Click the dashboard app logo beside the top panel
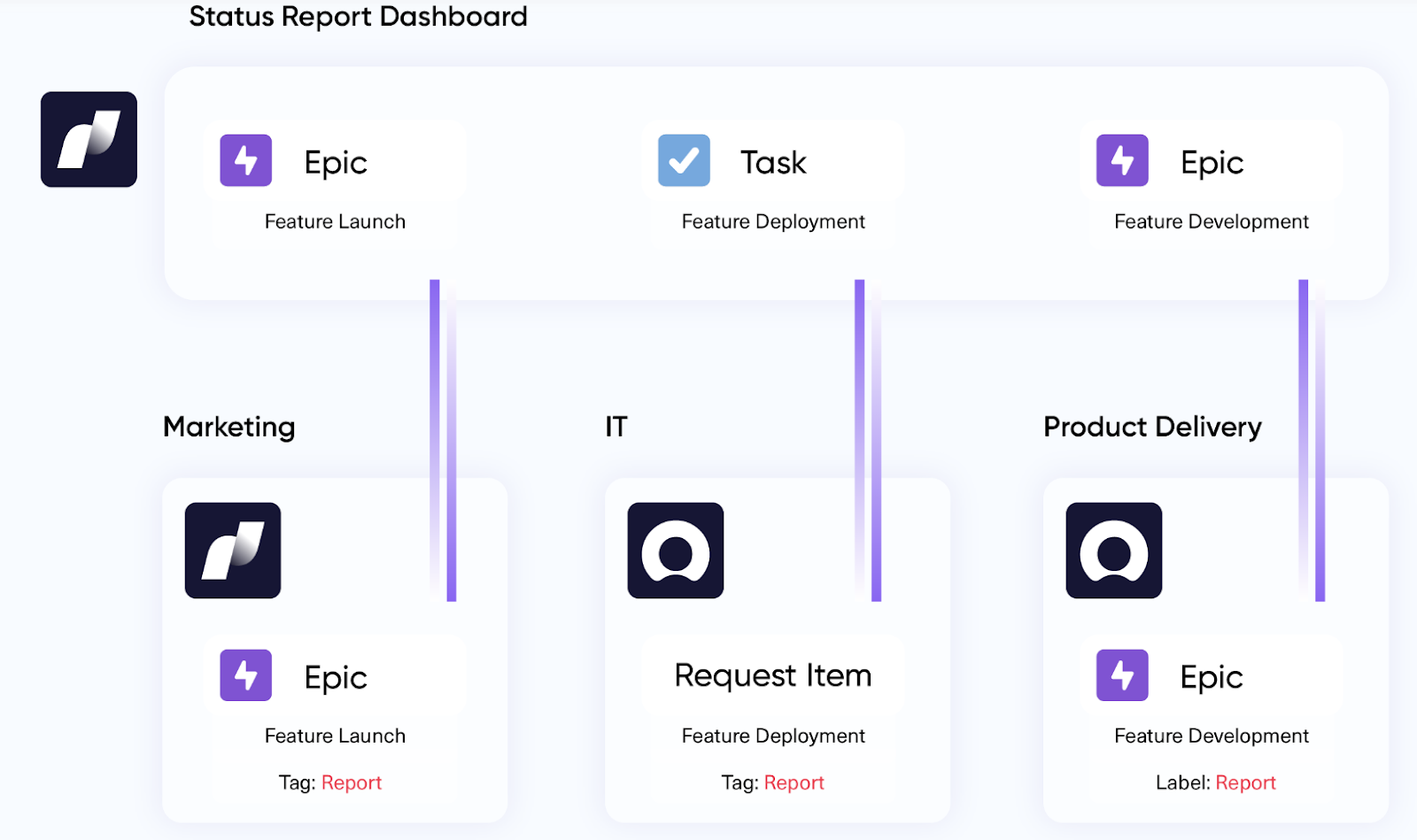The width and height of the screenshot is (1417, 840). click(89, 139)
